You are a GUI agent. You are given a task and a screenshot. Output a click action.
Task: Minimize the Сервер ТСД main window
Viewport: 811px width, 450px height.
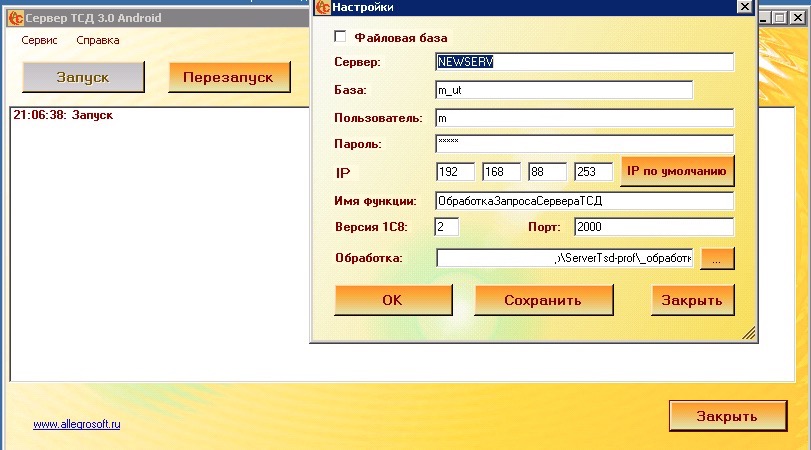pyautogui.click(x=764, y=18)
